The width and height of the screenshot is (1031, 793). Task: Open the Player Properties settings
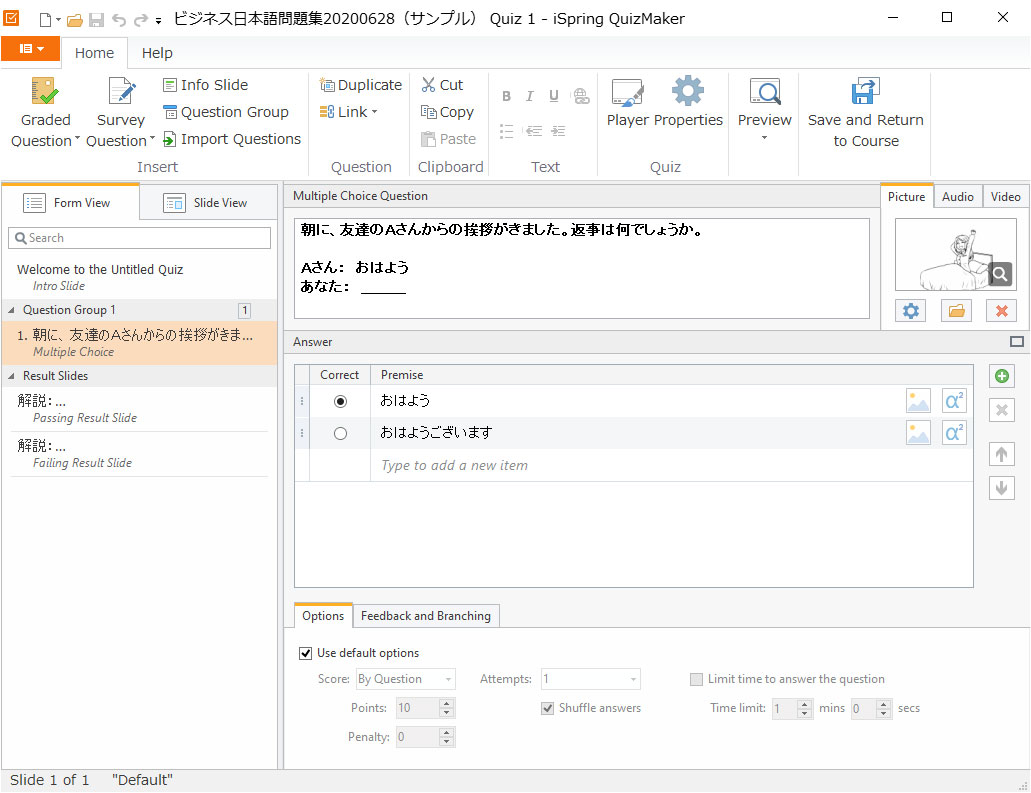pyautogui.click(x=664, y=104)
